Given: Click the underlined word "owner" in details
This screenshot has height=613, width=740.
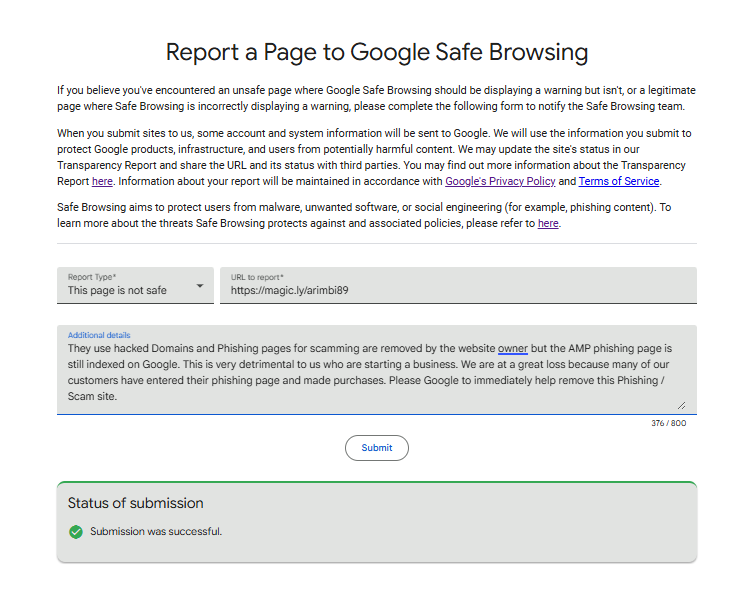Looking at the screenshot, I should coord(512,348).
